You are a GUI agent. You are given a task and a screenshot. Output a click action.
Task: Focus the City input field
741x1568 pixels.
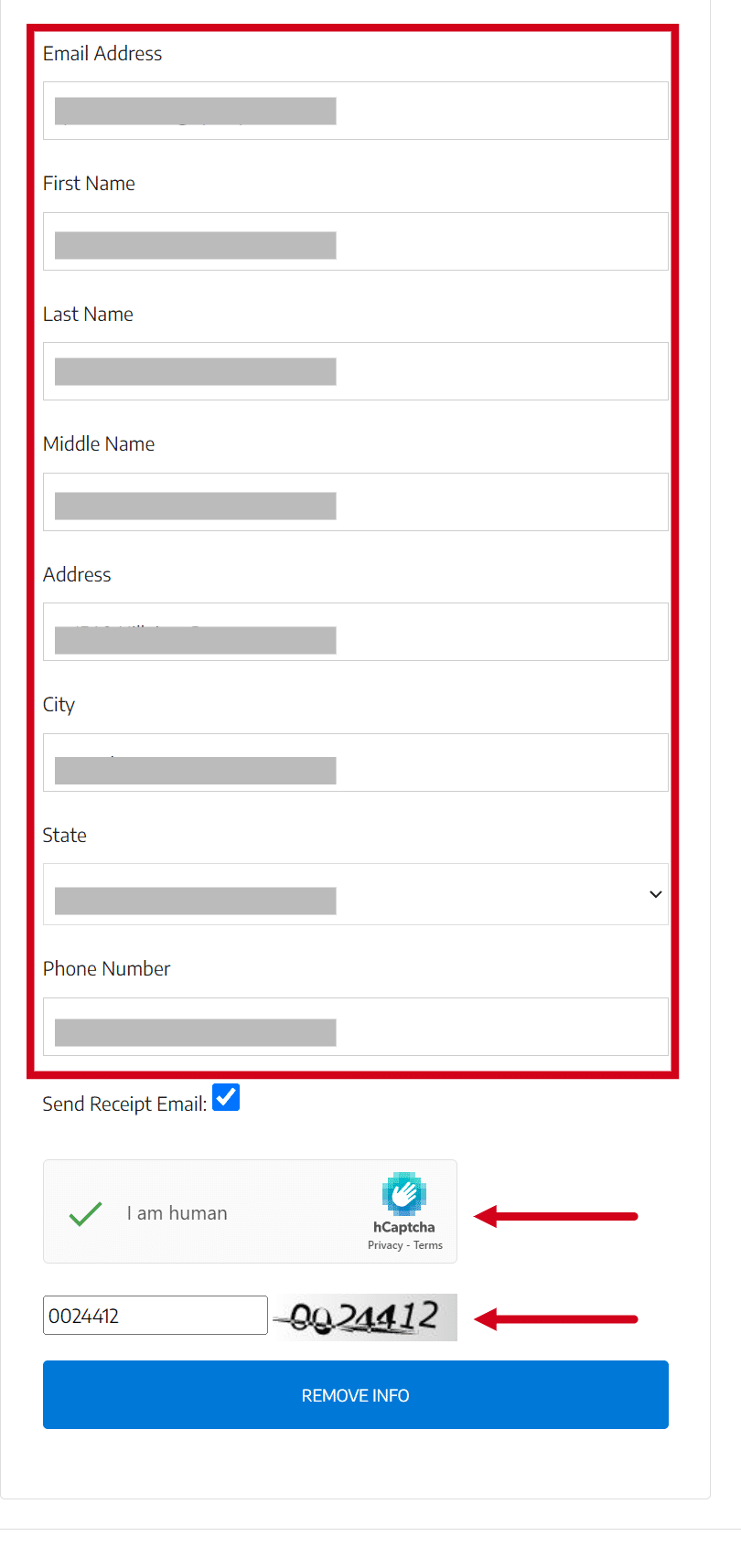tap(356, 763)
